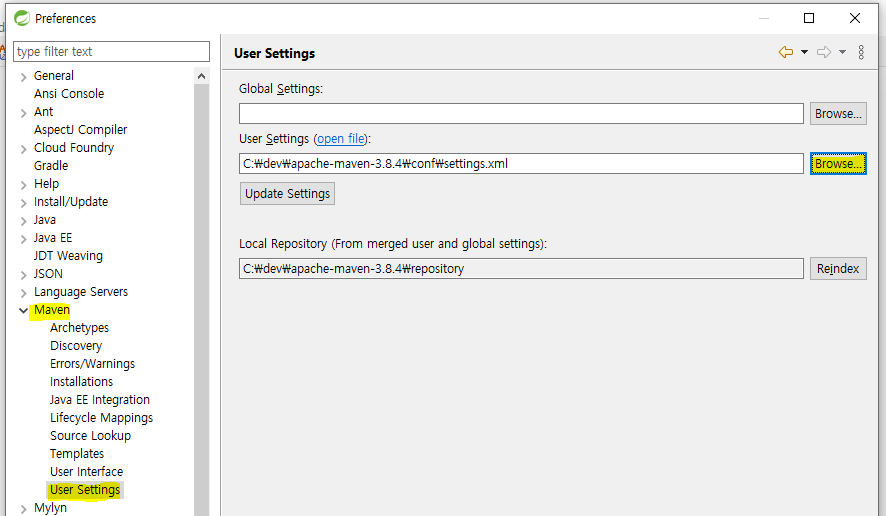Browse for Global Settings file
The height and width of the screenshot is (516, 886).
pyautogui.click(x=838, y=114)
